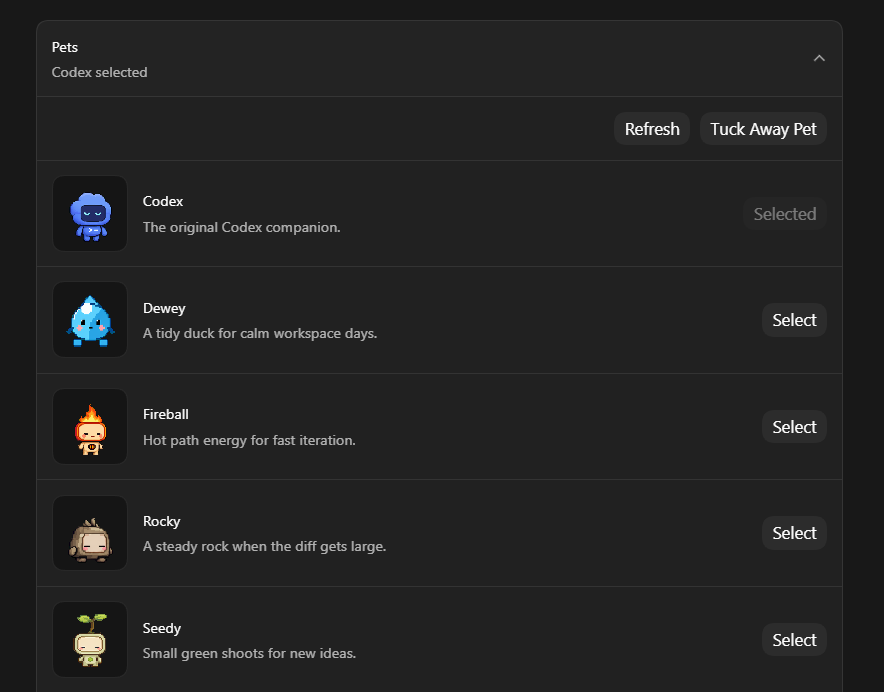Tuck away the current pet
The height and width of the screenshot is (692, 884).
pyautogui.click(x=763, y=129)
